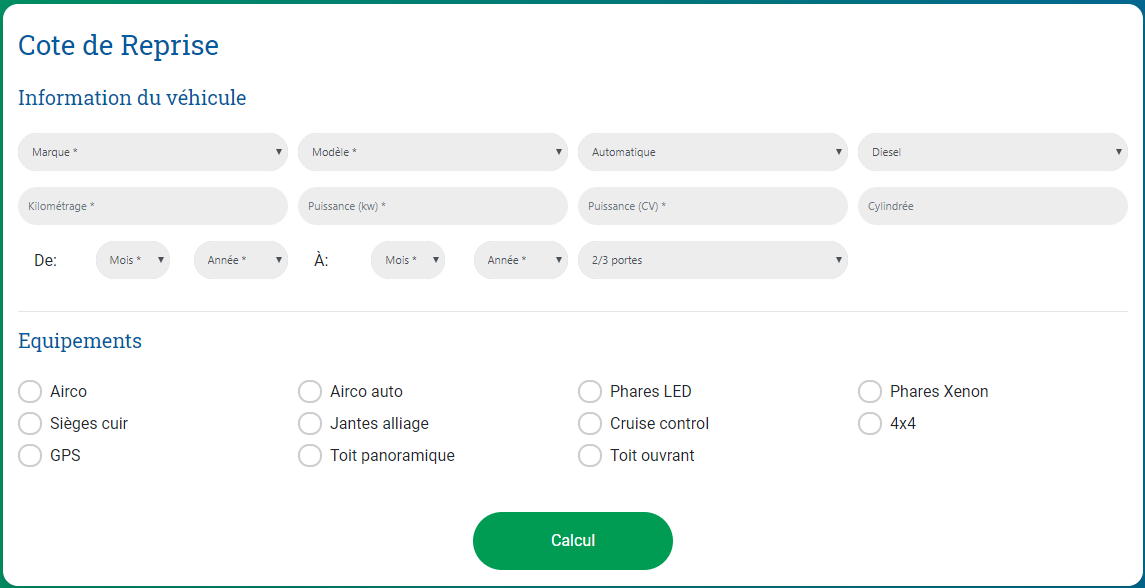Select the 2/3 portes dropdown
Screen dimensions: 1145x588
tap(713, 260)
